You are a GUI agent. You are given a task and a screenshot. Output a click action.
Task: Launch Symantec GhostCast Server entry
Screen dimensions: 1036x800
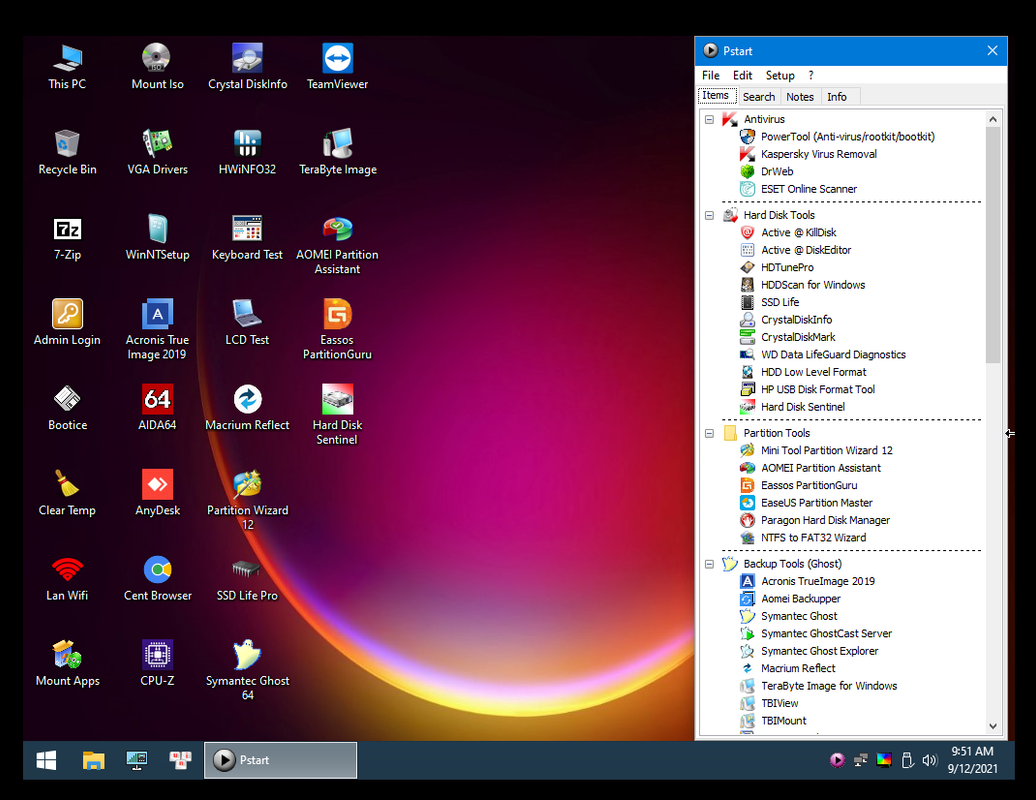817,634
